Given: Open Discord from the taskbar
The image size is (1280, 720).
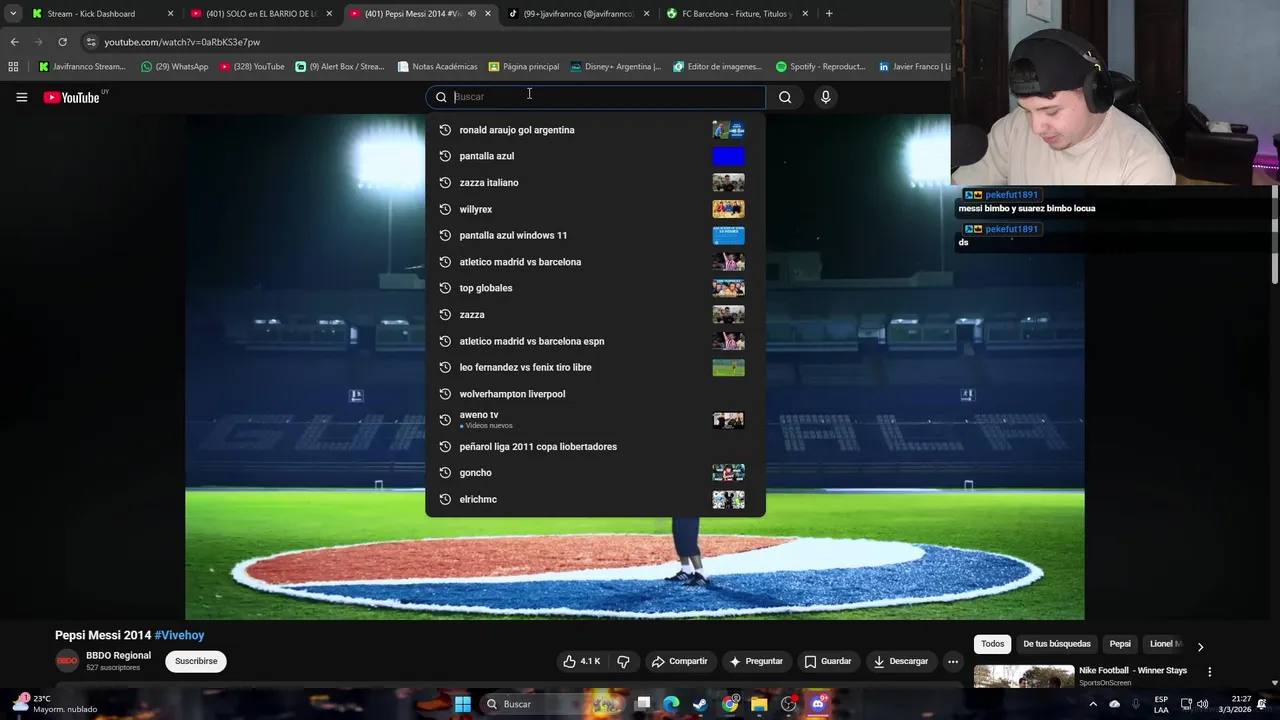Looking at the screenshot, I should [x=818, y=704].
